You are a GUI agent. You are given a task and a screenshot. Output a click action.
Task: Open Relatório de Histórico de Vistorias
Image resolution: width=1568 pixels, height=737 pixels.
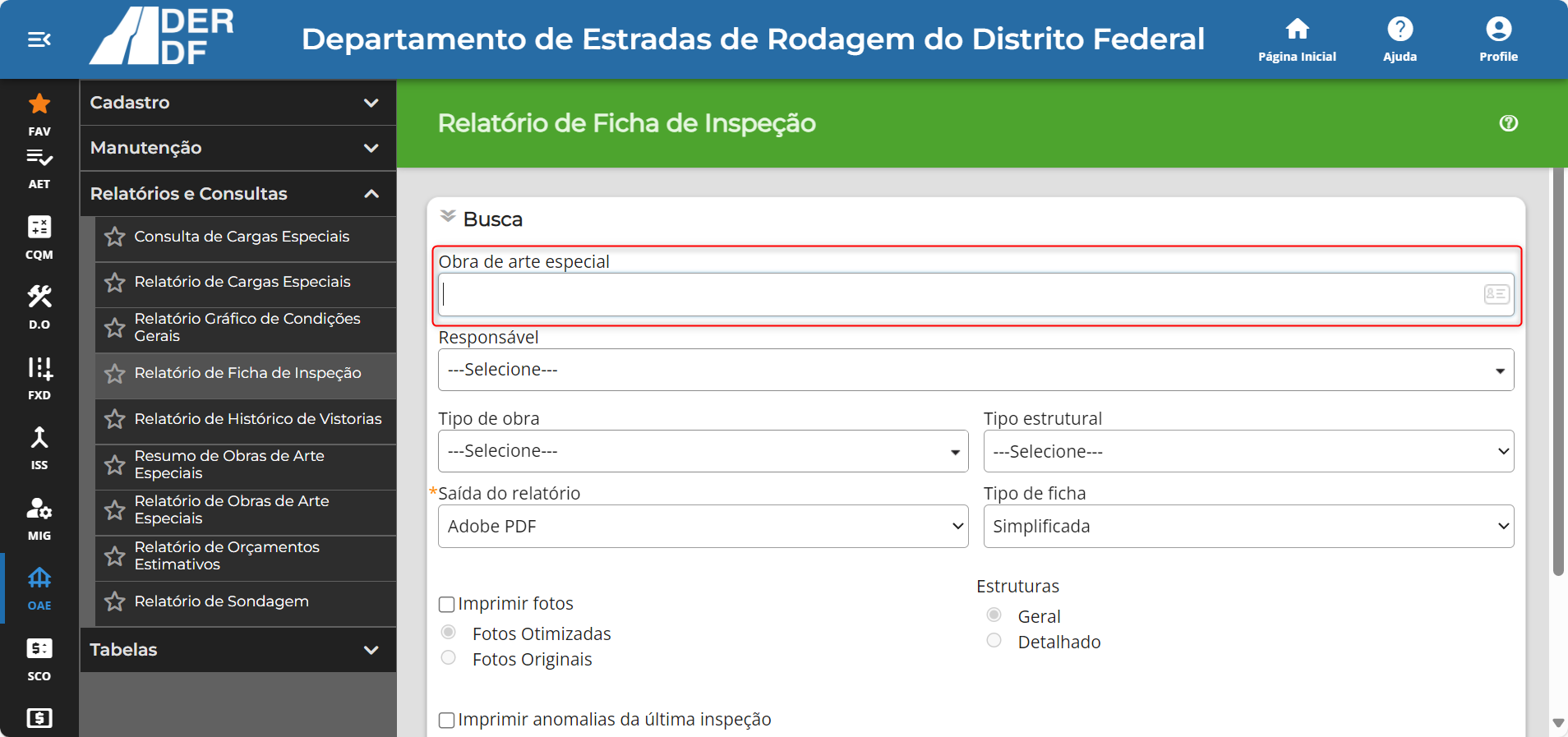tap(258, 419)
